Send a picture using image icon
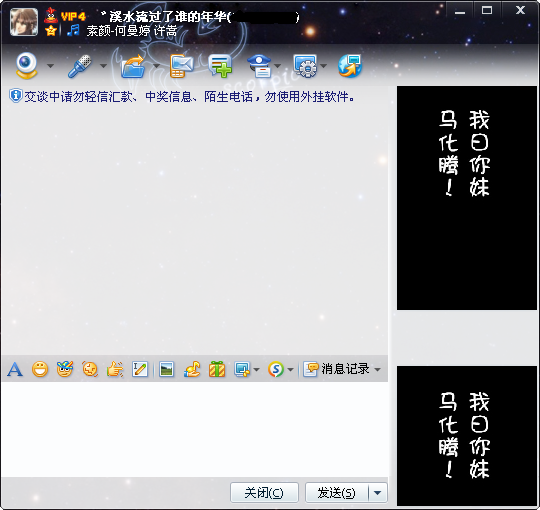Image resolution: width=540 pixels, height=510 pixels. (x=166, y=370)
